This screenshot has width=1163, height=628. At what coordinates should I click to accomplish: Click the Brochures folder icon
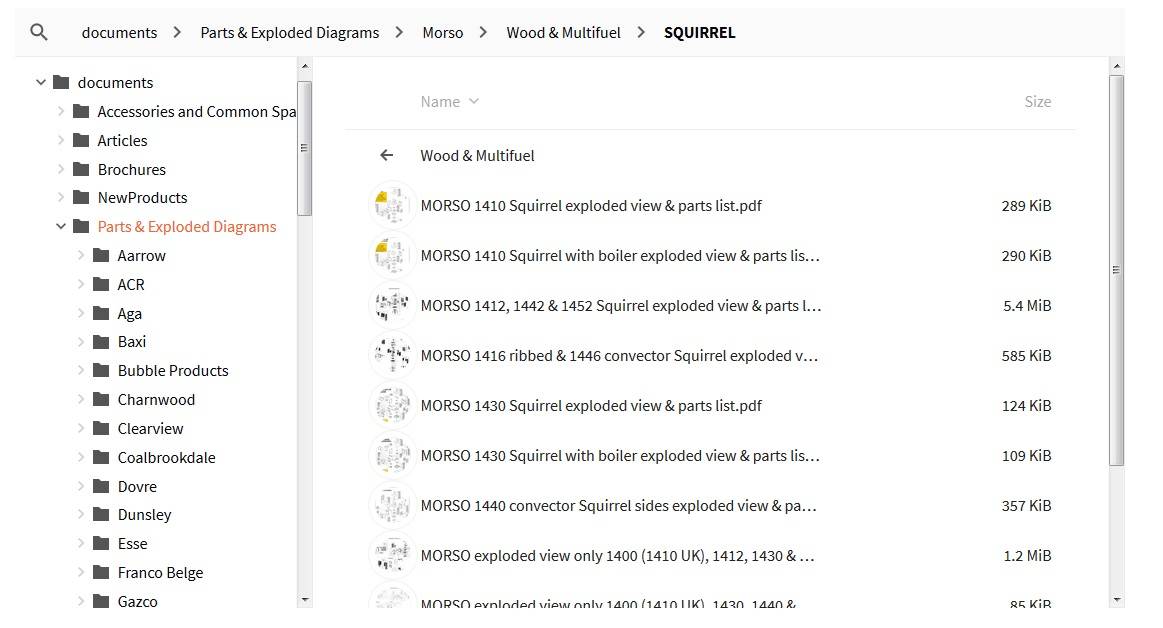click(81, 168)
